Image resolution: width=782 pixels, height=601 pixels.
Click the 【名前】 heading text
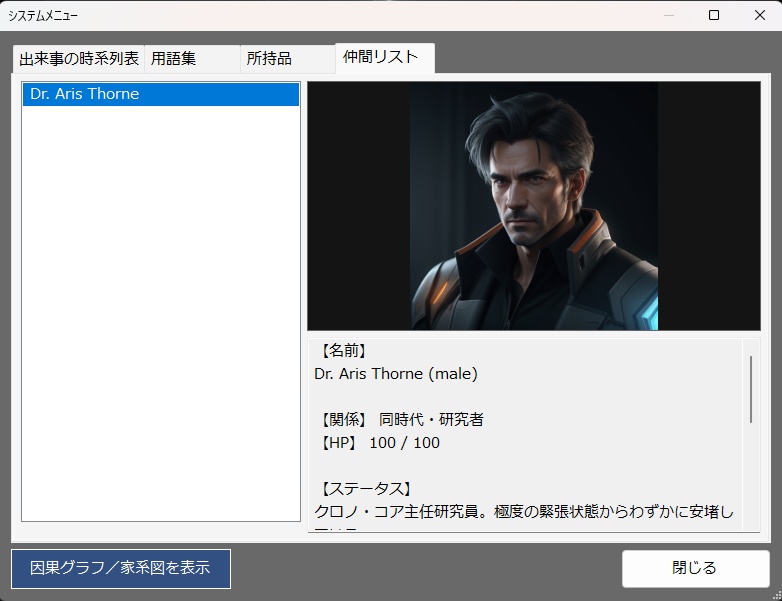tap(343, 351)
